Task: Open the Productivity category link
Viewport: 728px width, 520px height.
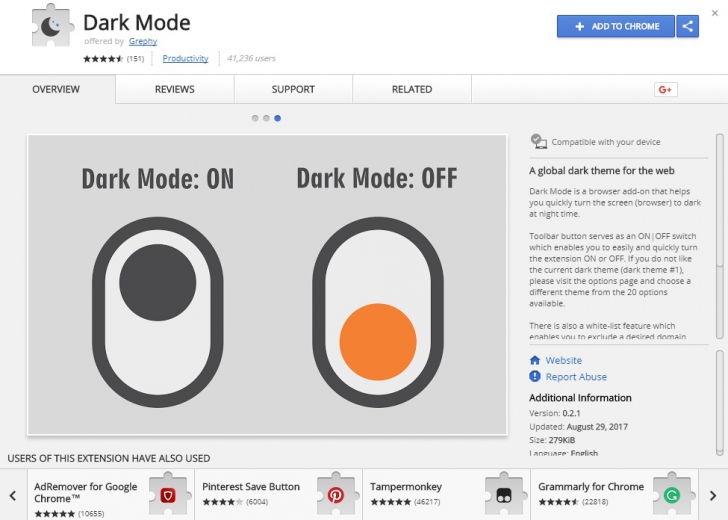Action: click(x=185, y=58)
